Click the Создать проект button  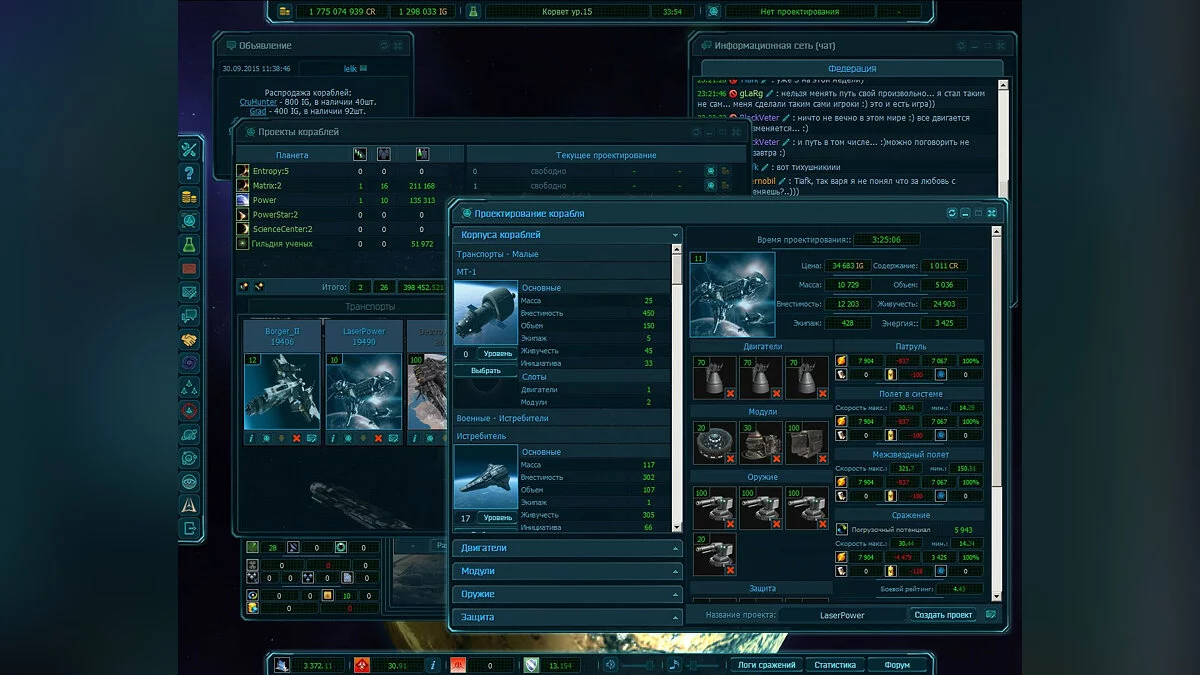coord(943,615)
